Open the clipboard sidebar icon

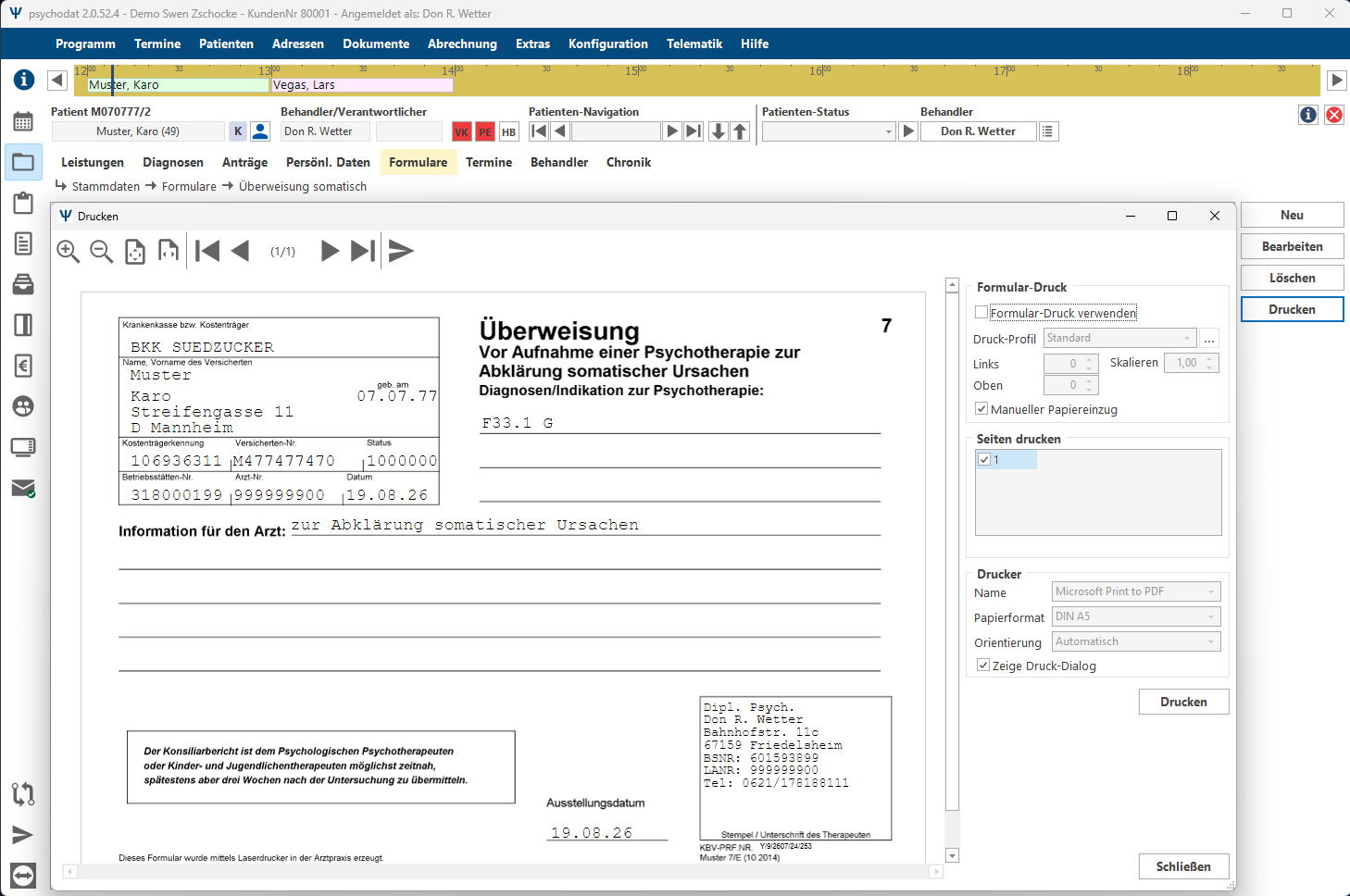click(23, 203)
